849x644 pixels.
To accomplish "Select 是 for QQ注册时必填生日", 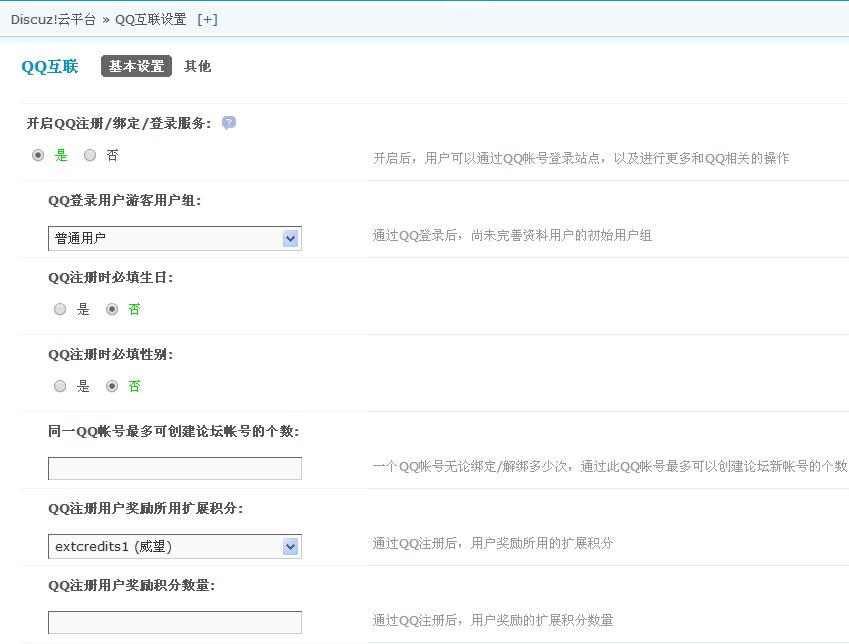I will point(61,309).
